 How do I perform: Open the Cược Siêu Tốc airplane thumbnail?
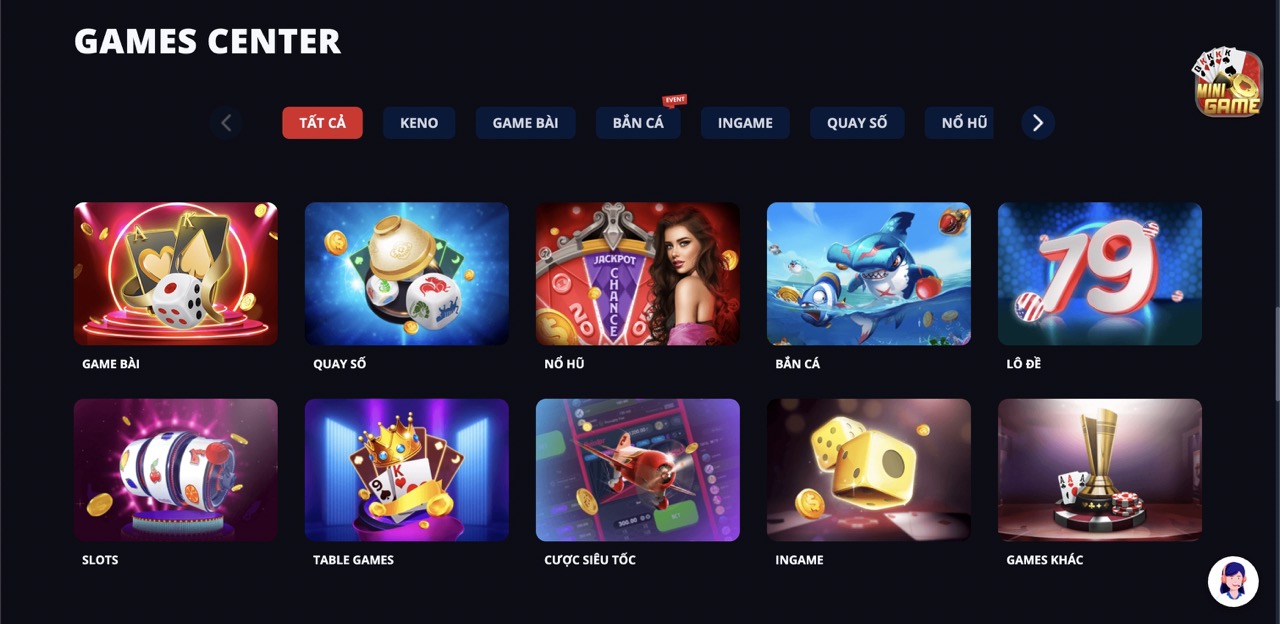tap(638, 470)
